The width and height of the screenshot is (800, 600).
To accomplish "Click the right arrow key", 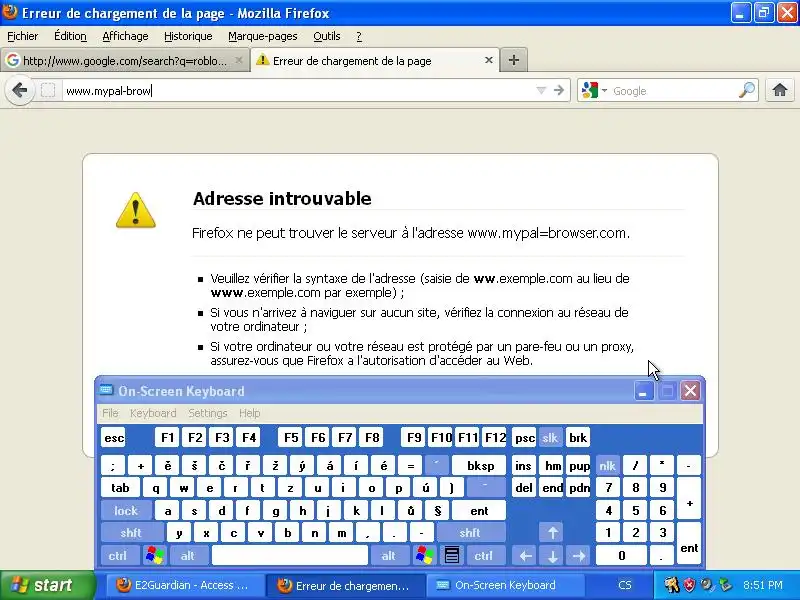I will click(579, 555).
